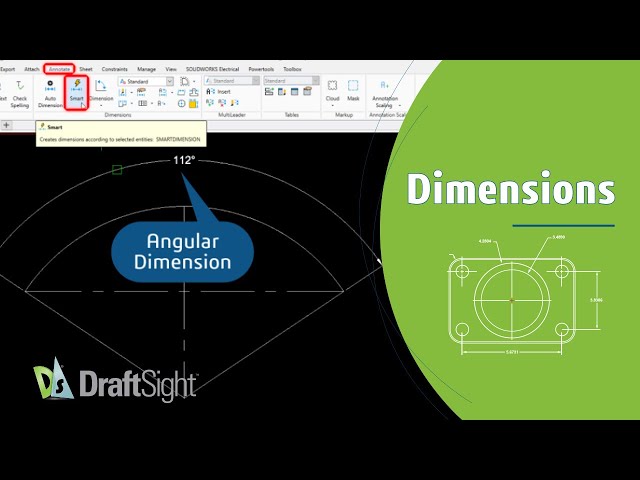Click the 112° angular dimension text
Image resolution: width=640 pixels, height=480 pixels.
[184, 160]
